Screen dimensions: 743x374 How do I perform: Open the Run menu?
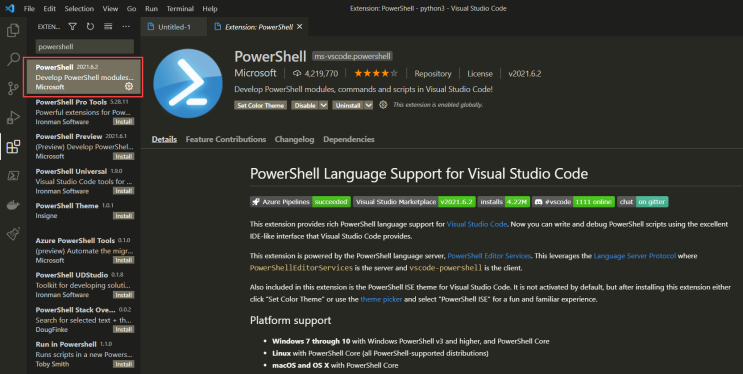click(x=152, y=9)
